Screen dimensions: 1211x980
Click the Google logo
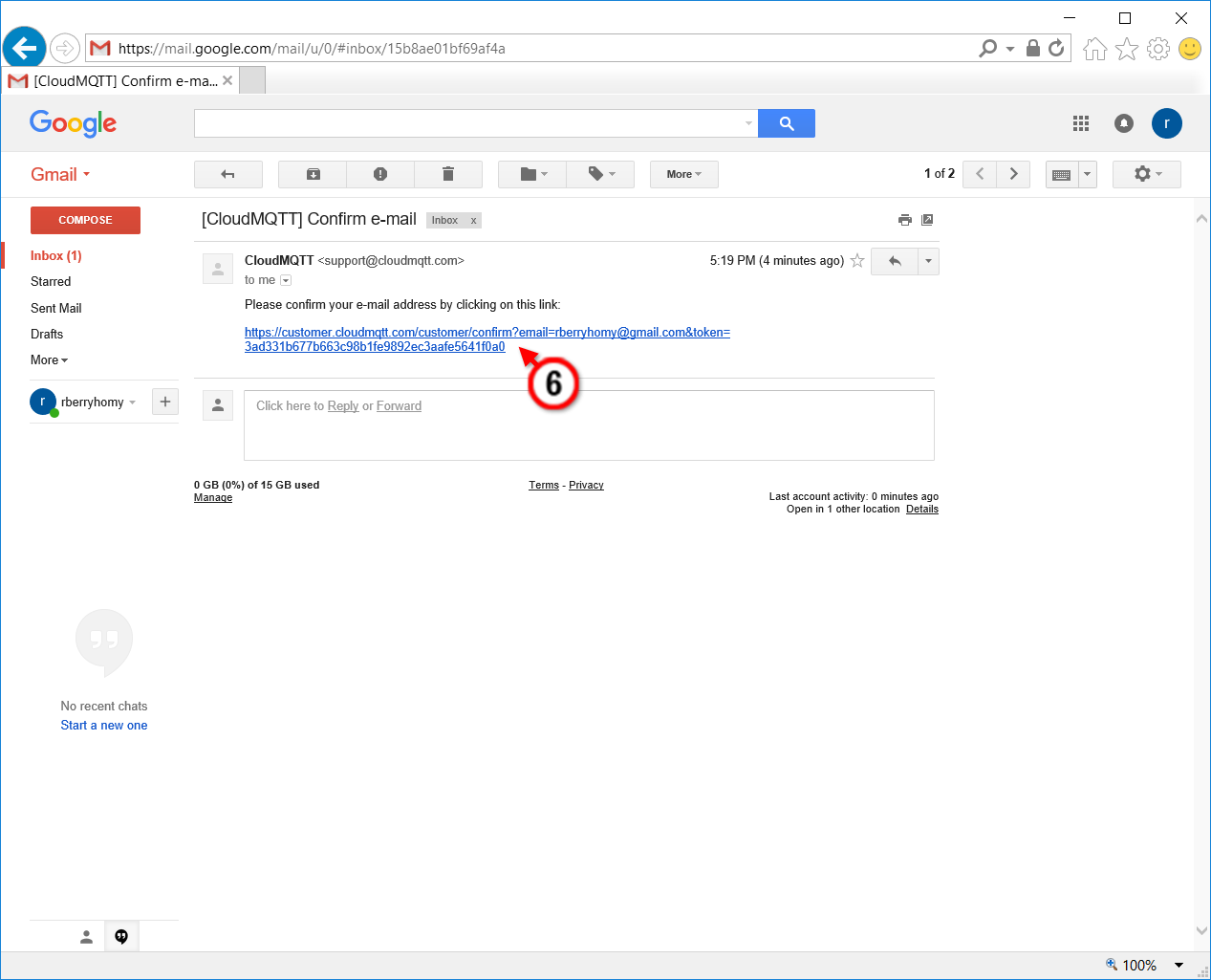coord(73,123)
